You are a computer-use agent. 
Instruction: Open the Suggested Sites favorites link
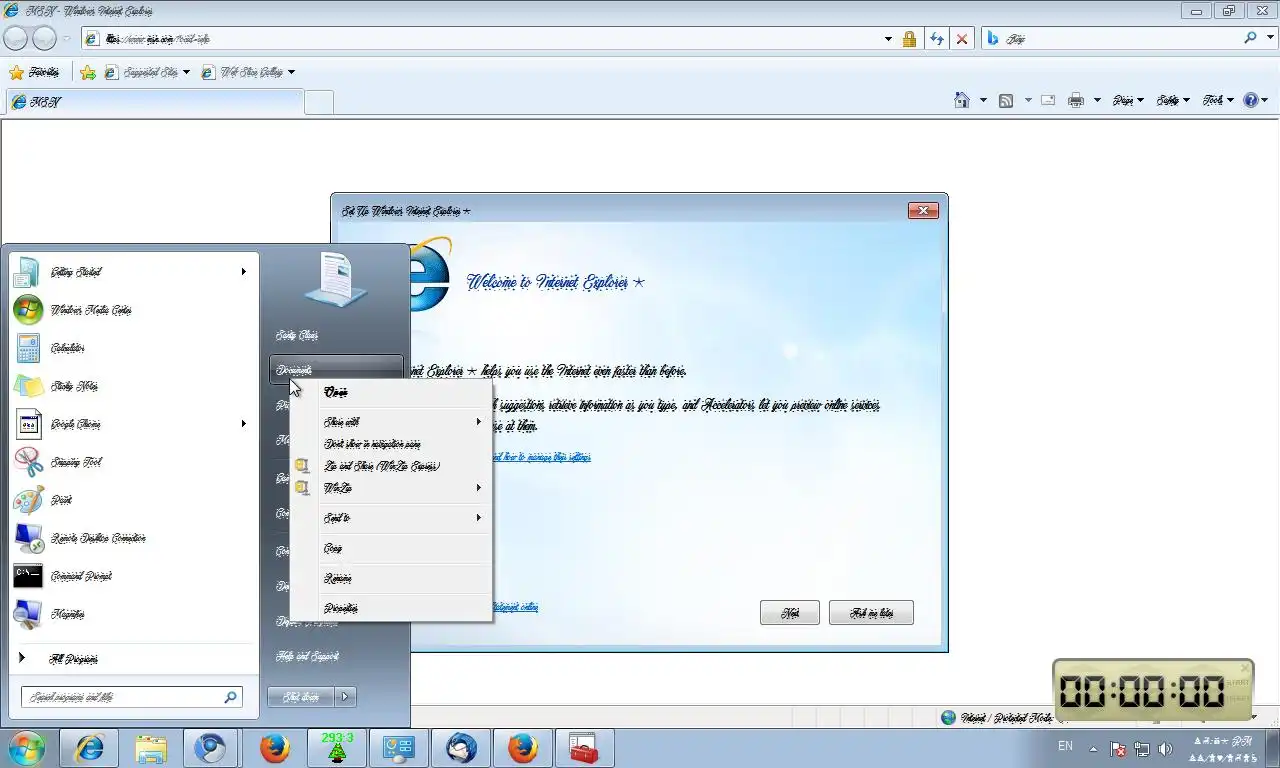(x=147, y=72)
